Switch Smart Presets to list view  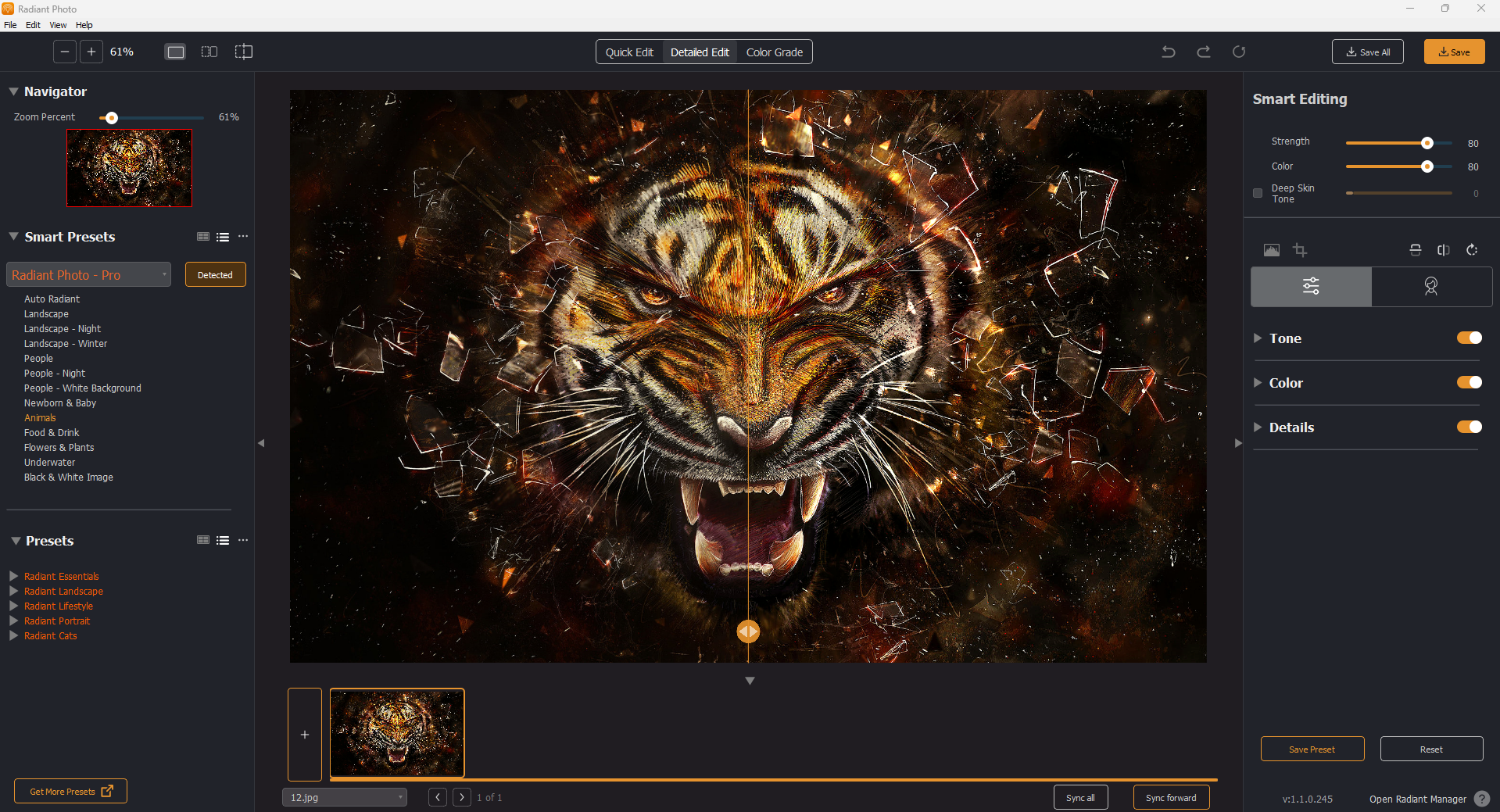(x=223, y=237)
